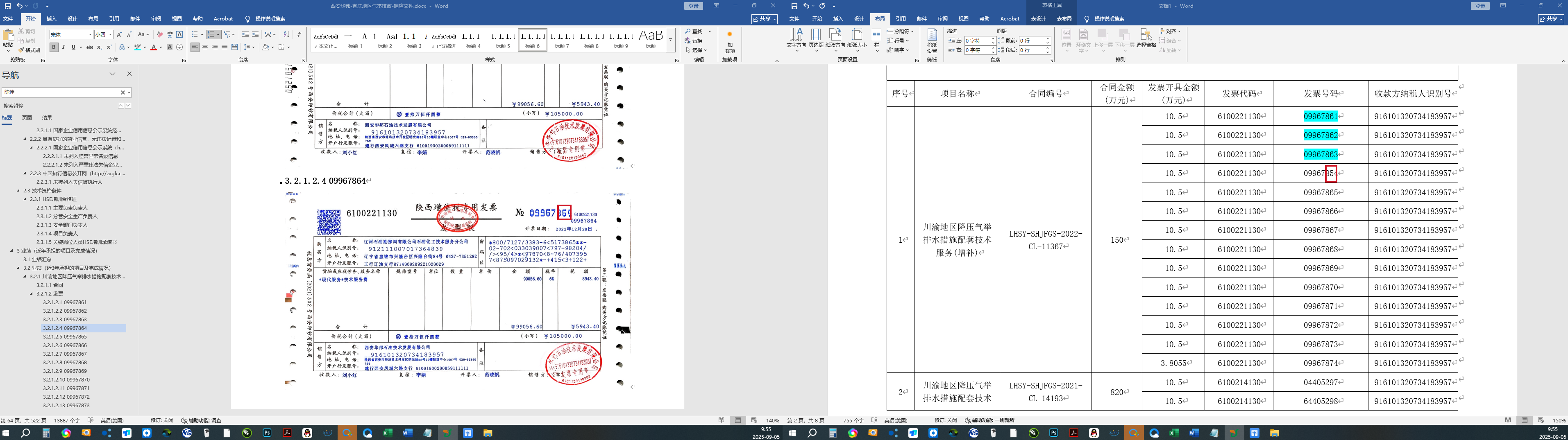Open 分隔符 breaks dropdown in right window
The height and width of the screenshot is (440, 1568).
900,31
